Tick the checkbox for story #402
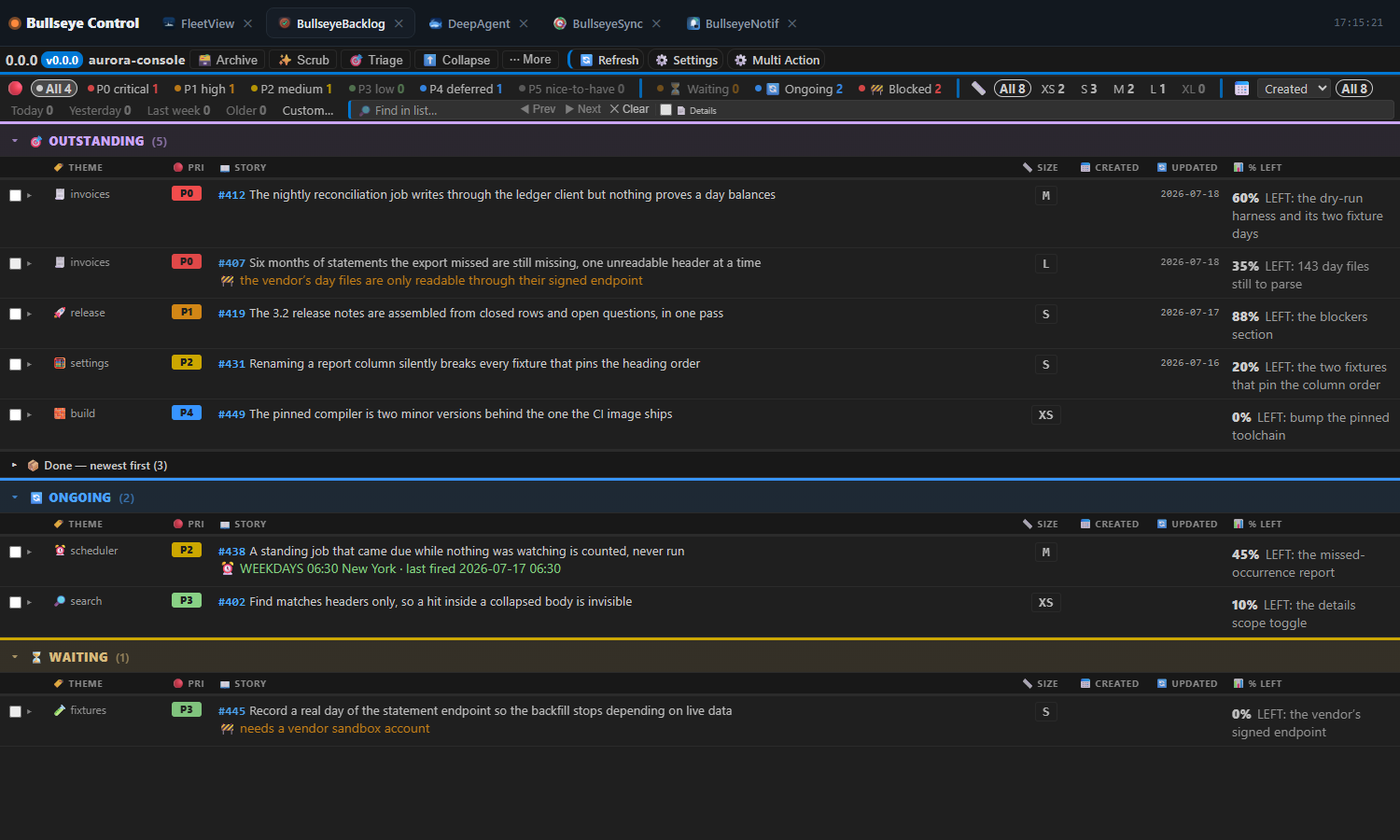Viewport: 1400px width, 840px height. (x=15, y=603)
